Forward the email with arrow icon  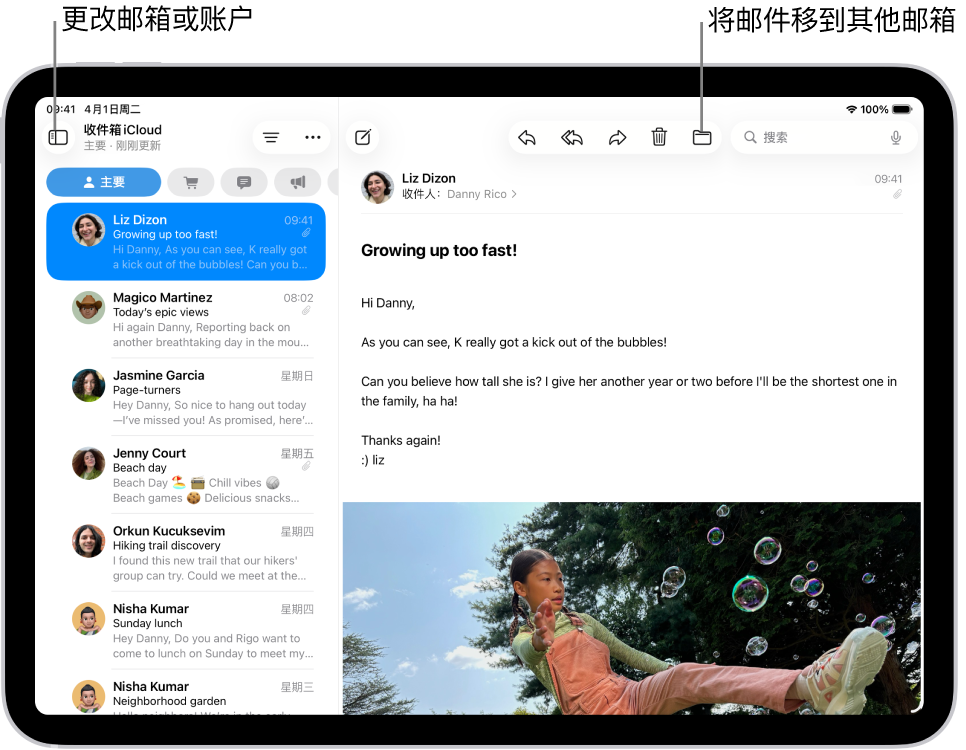coord(617,137)
